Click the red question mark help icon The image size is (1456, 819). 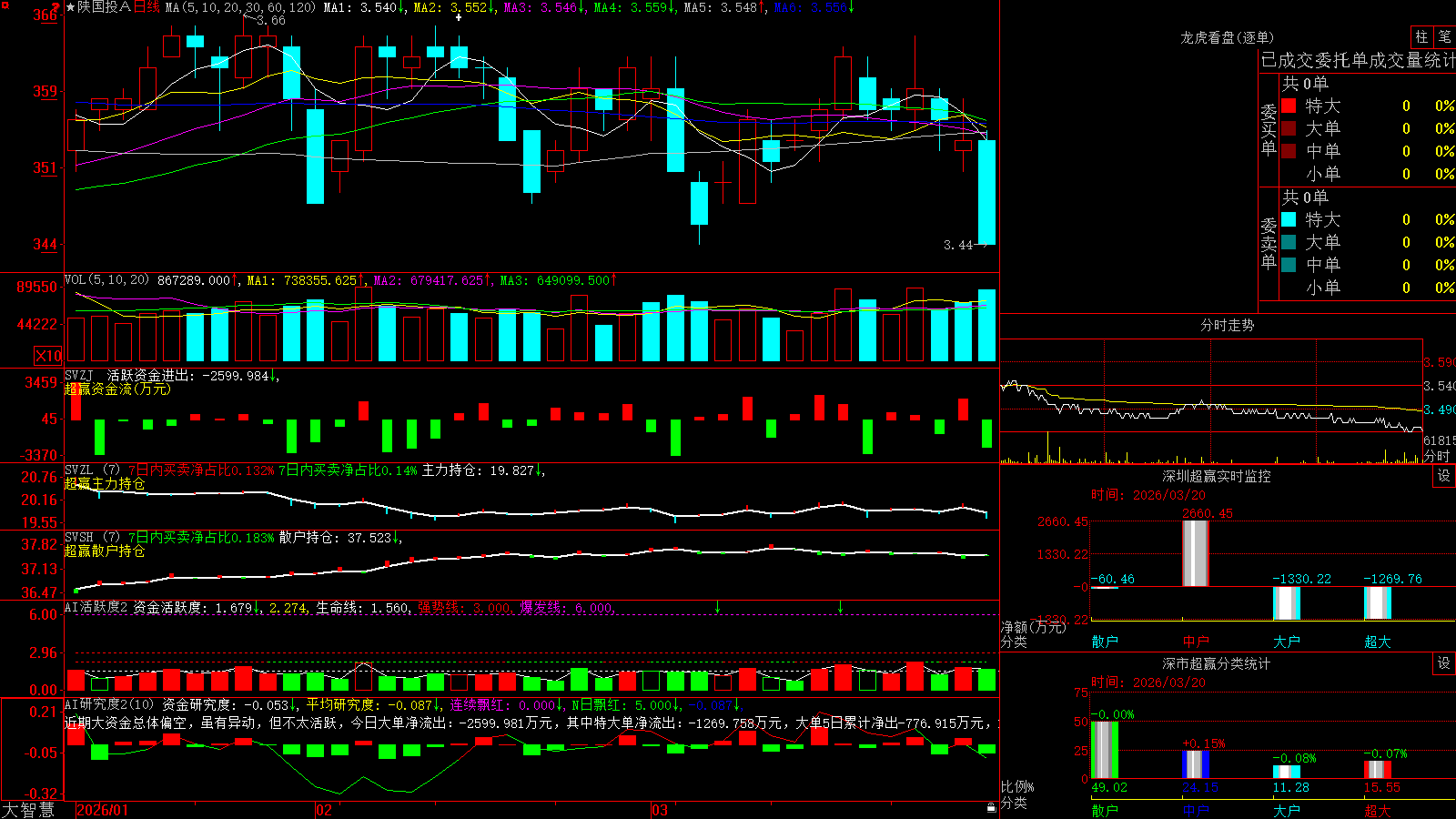point(57,7)
